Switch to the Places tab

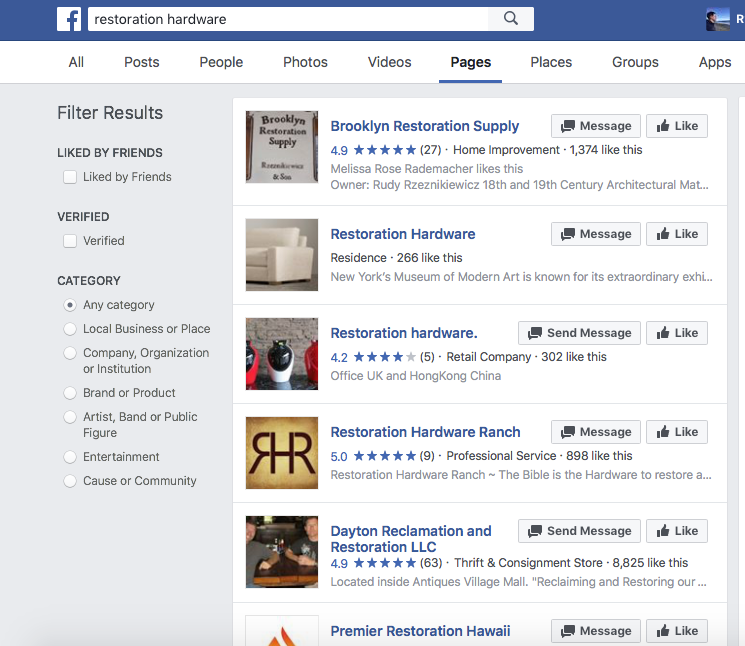coord(551,62)
